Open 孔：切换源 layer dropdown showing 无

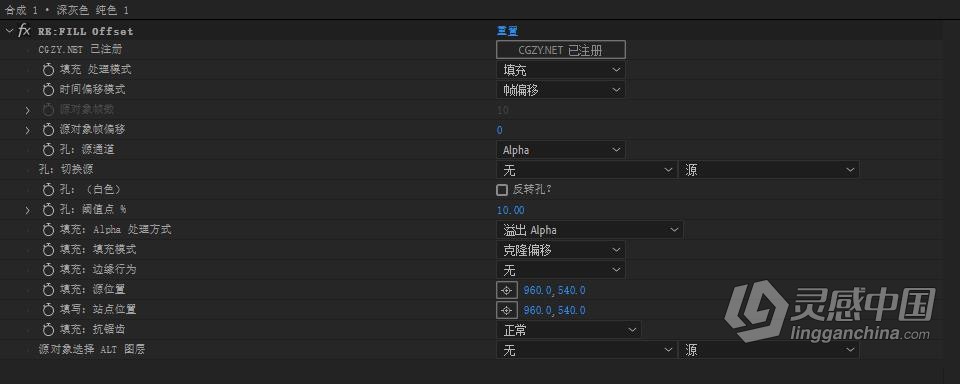[586, 170]
